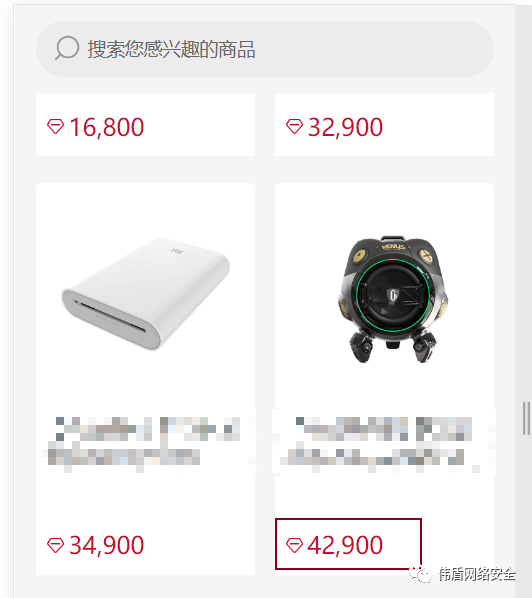
Task: Click the Mi logo on the white printer
Action: 177,251
